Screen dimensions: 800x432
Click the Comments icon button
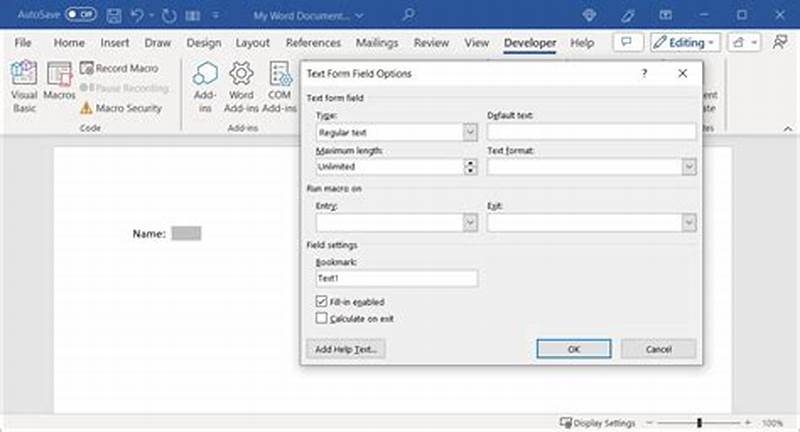point(627,42)
